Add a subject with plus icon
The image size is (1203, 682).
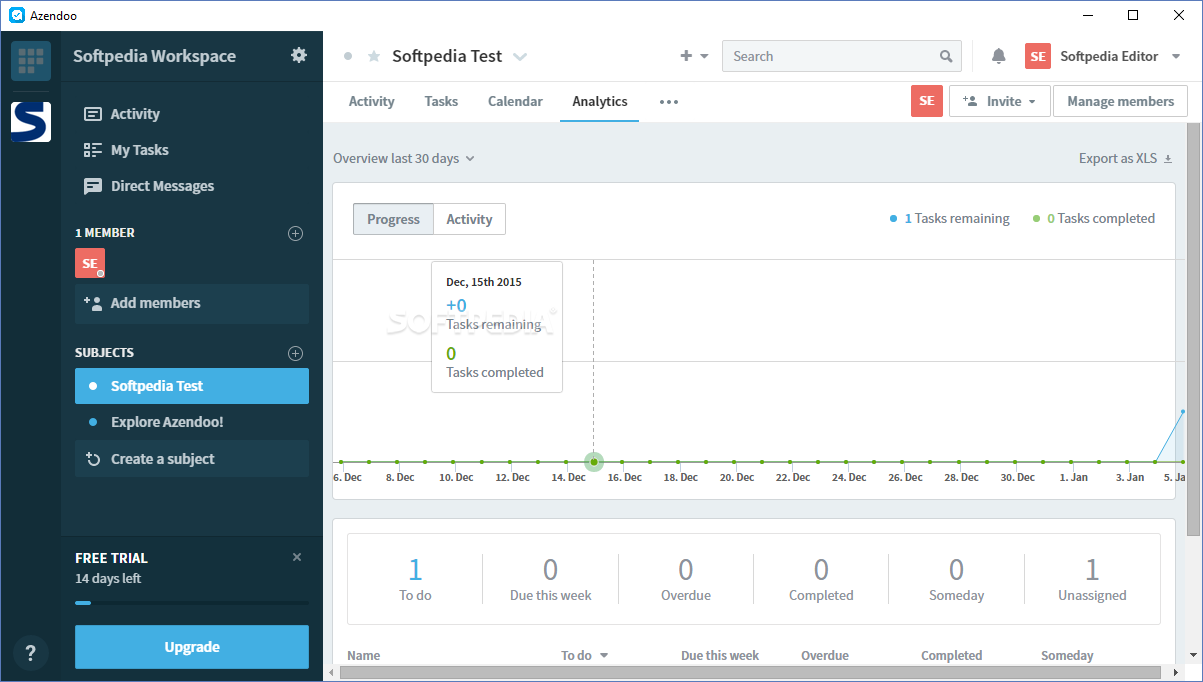click(295, 353)
